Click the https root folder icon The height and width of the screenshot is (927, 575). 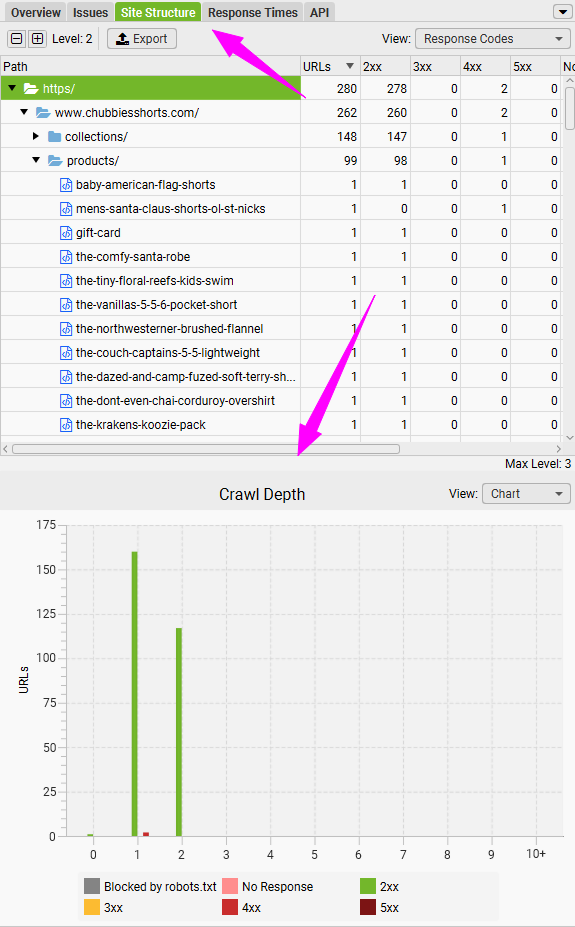(31, 89)
